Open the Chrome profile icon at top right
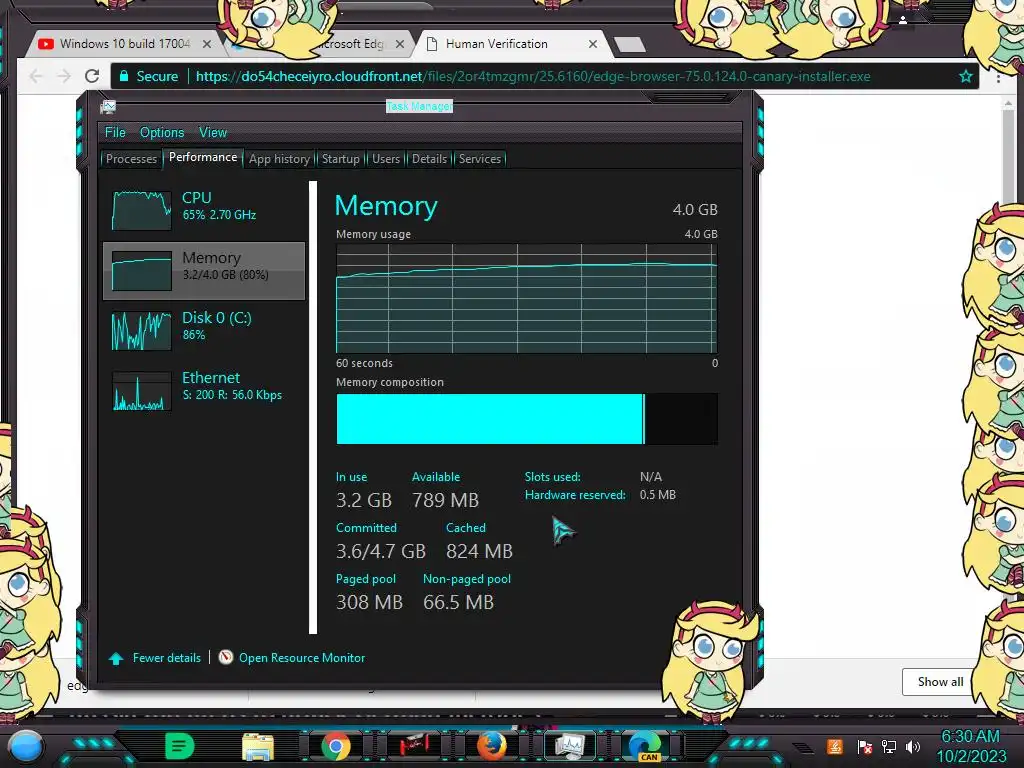Image resolution: width=1024 pixels, height=768 pixels. pos(903,20)
